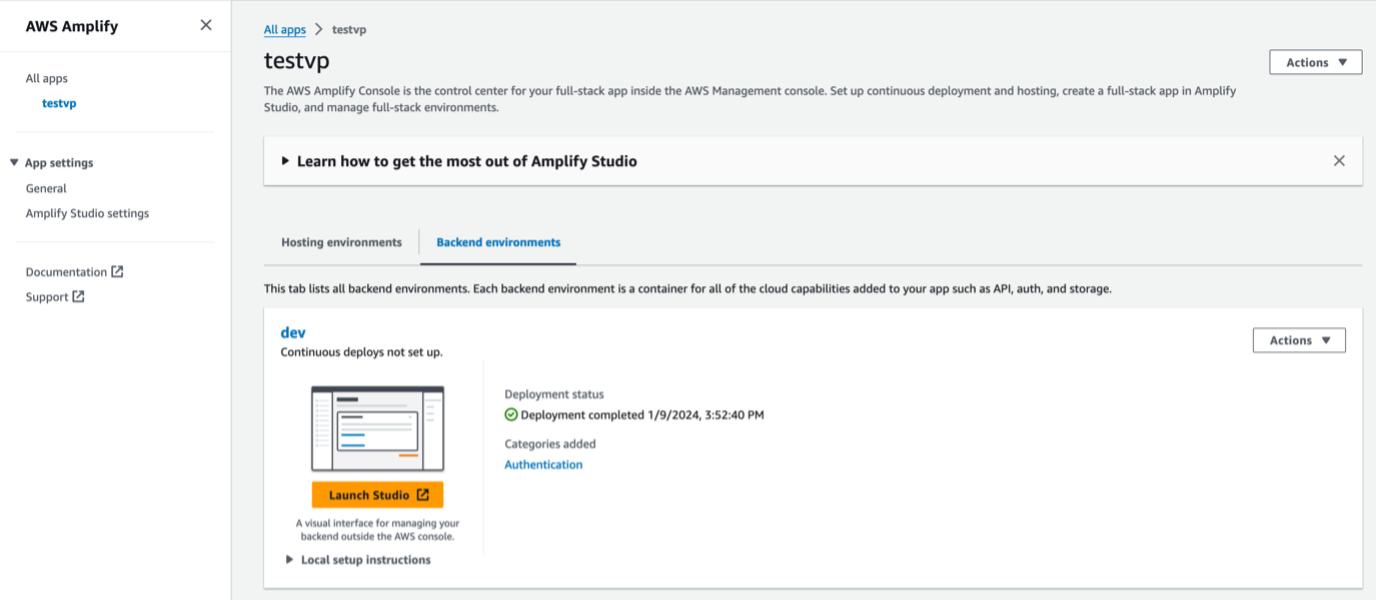Click the Support external link icon
This screenshot has width=1376, height=600.
(x=79, y=297)
